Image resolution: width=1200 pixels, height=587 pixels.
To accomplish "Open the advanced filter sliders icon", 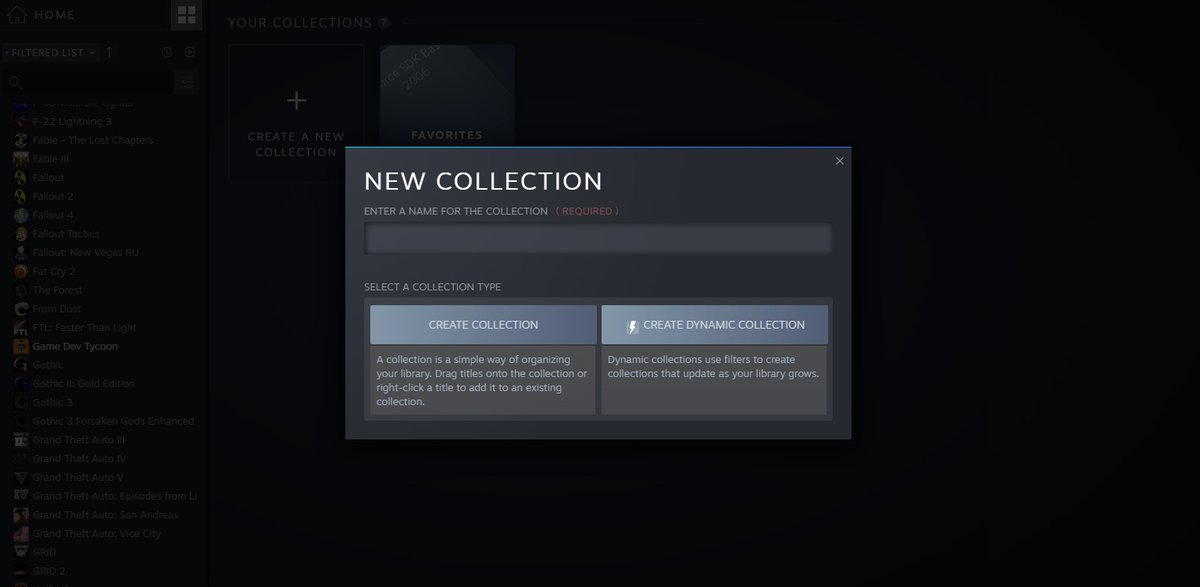I will [185, 83].
